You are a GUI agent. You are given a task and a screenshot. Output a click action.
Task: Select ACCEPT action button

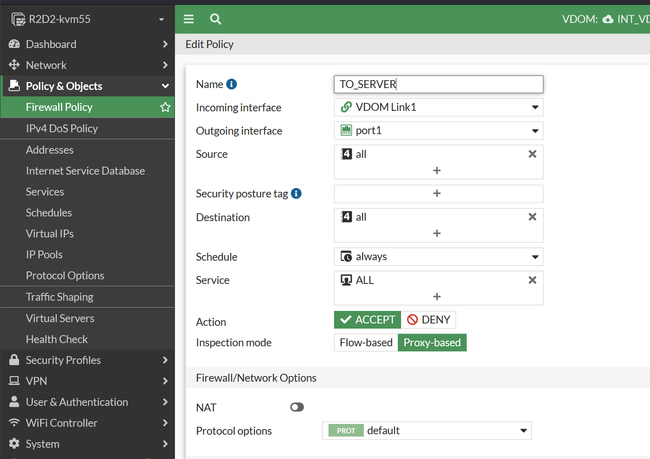click(367, 320)
